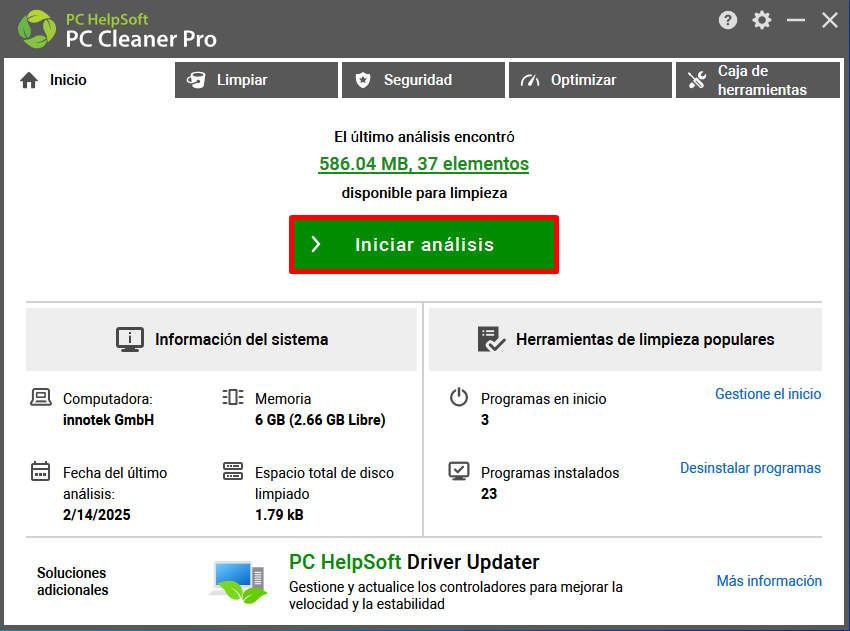This screenshot has height=631, width=850.
Task: Open Gestione el inicio link
Action: (x=768, y=394)
